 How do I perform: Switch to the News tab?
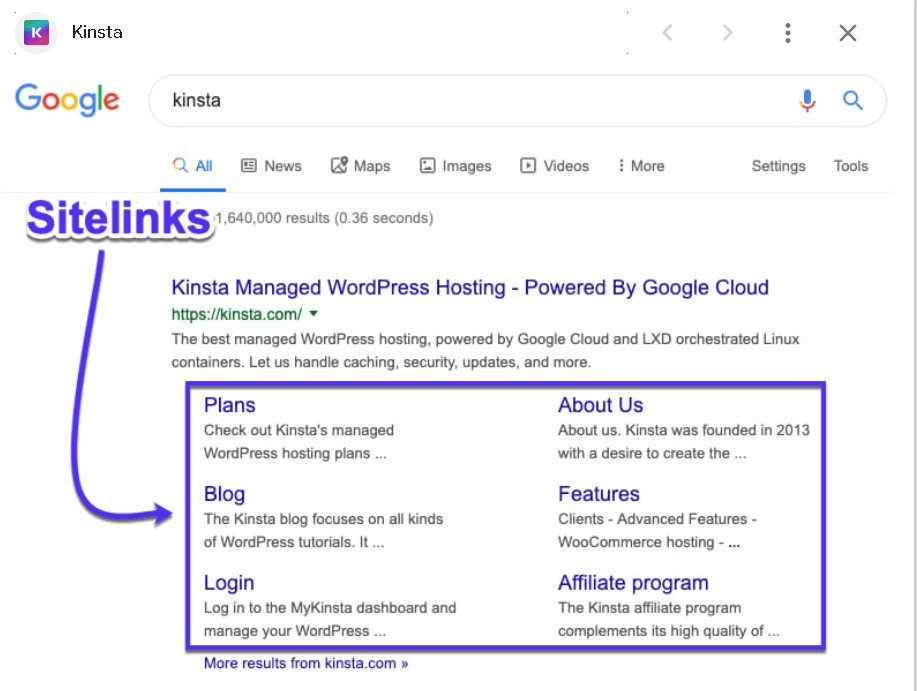click(x=271, y=166)
